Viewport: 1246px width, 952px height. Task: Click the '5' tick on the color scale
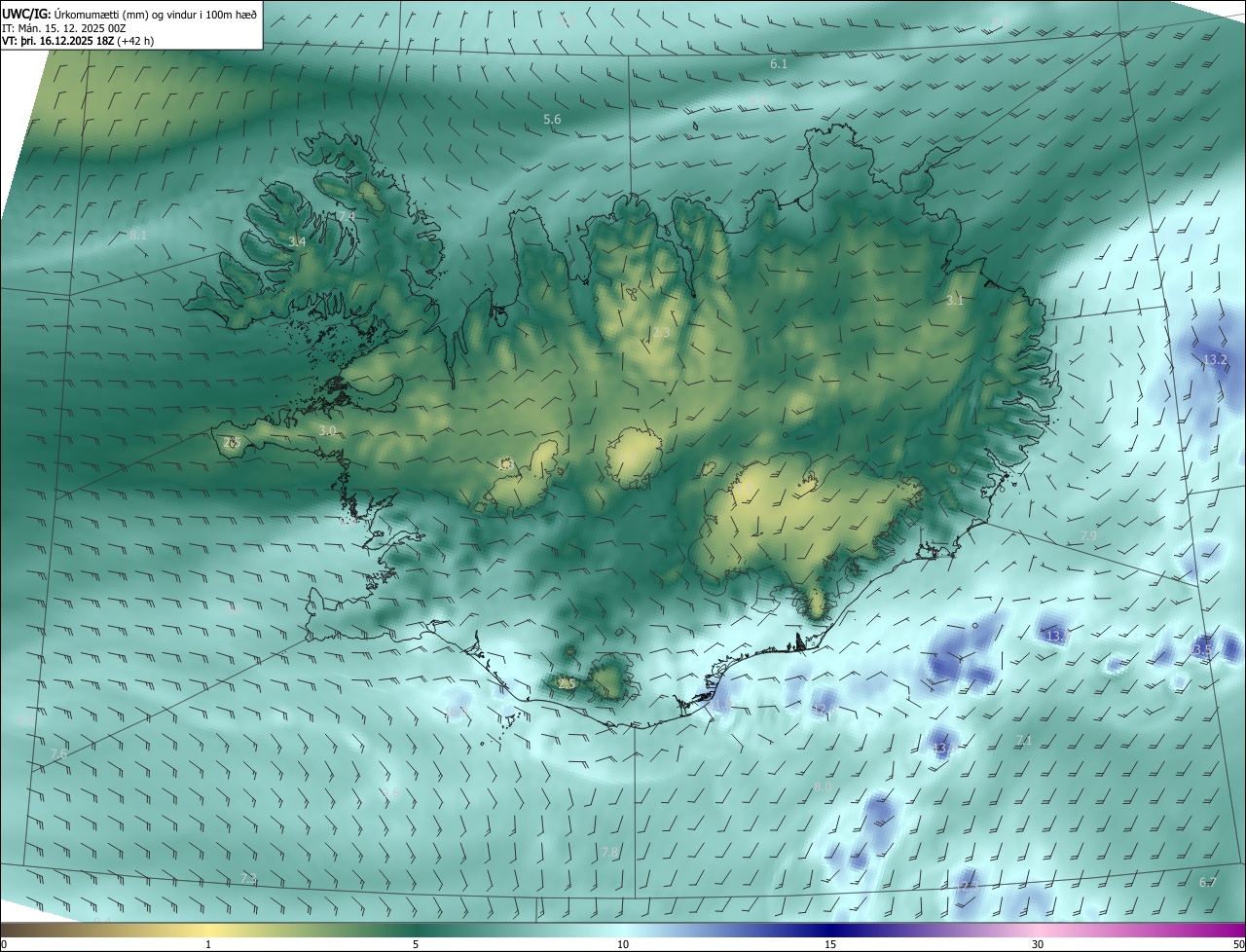[416, 945]
